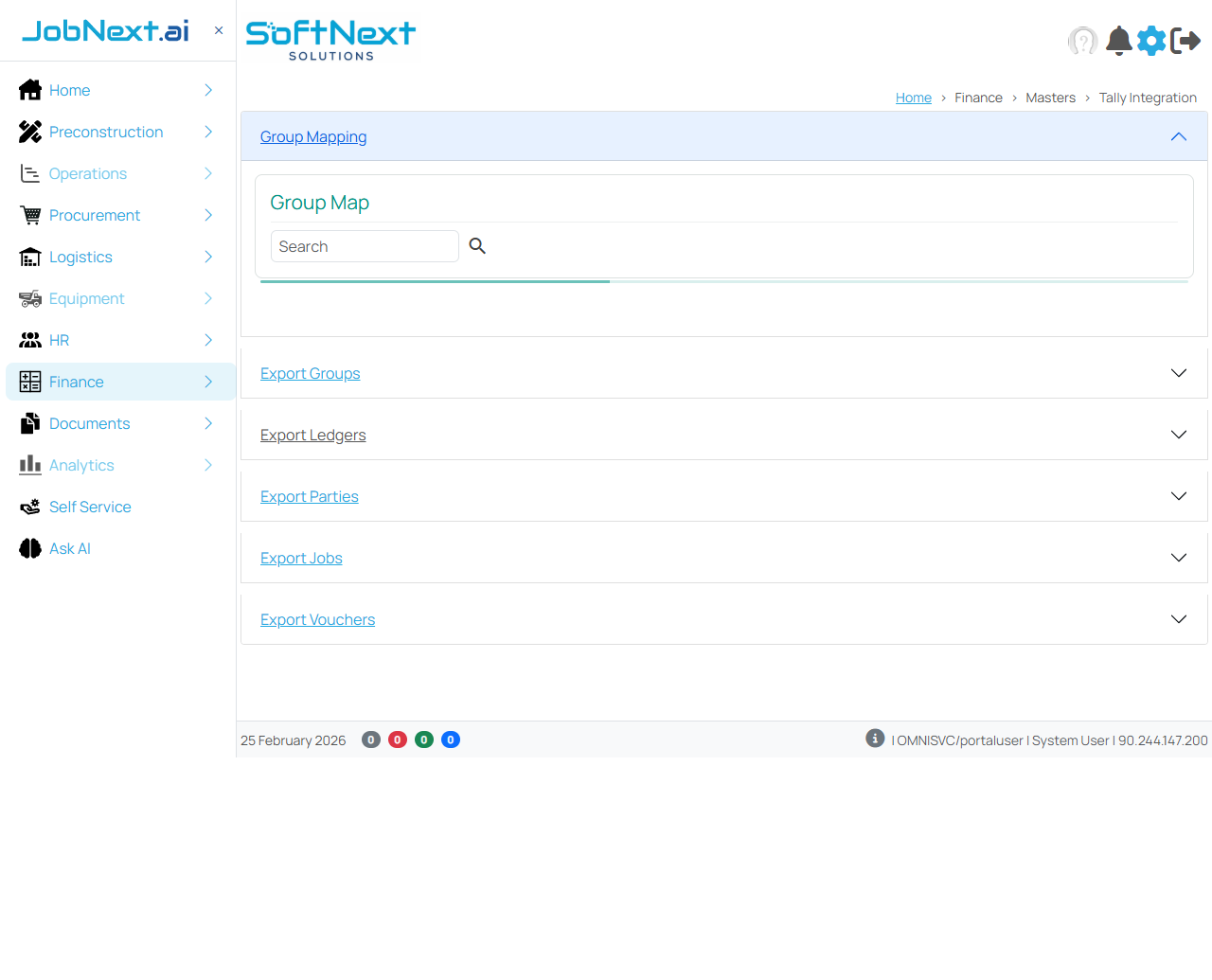Click the Home breadcrumb link
Image resolution: width=1212 pixels, height=980 pixels.
(x=913, y=98)
